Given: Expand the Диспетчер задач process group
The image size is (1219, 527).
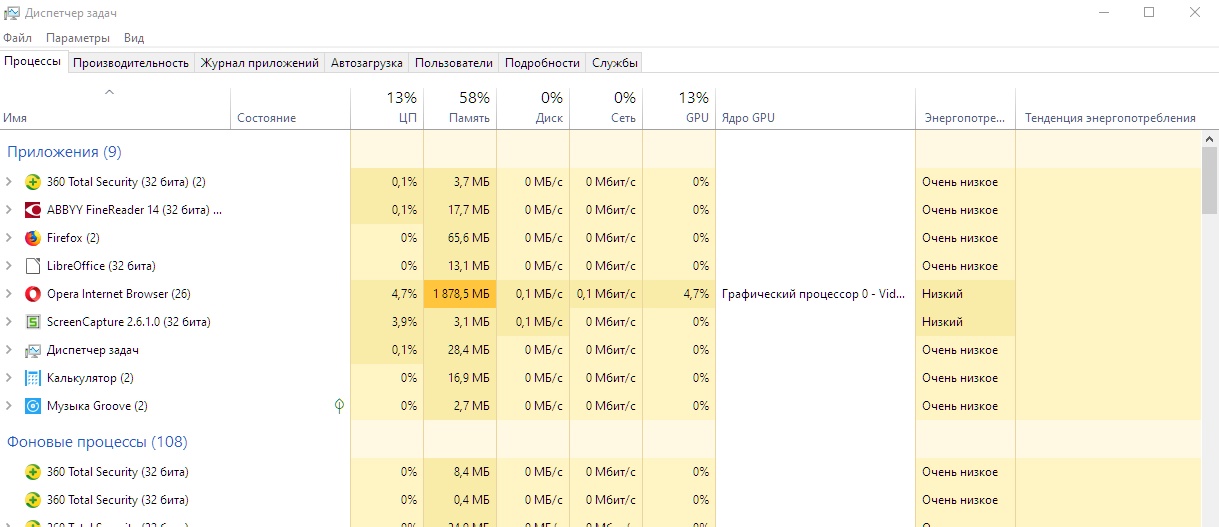Looking at the screenshot, I should (9, 350).
